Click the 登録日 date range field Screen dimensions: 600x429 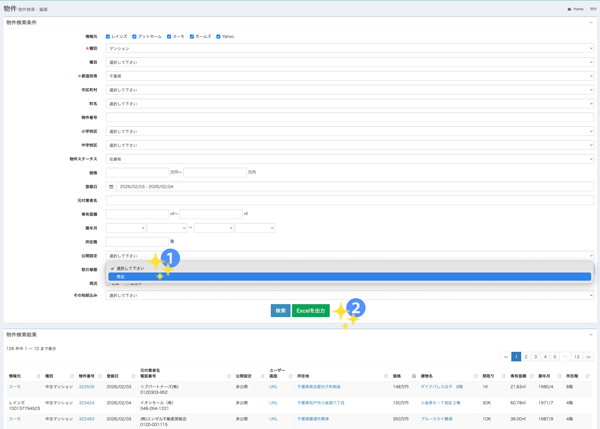355,187
